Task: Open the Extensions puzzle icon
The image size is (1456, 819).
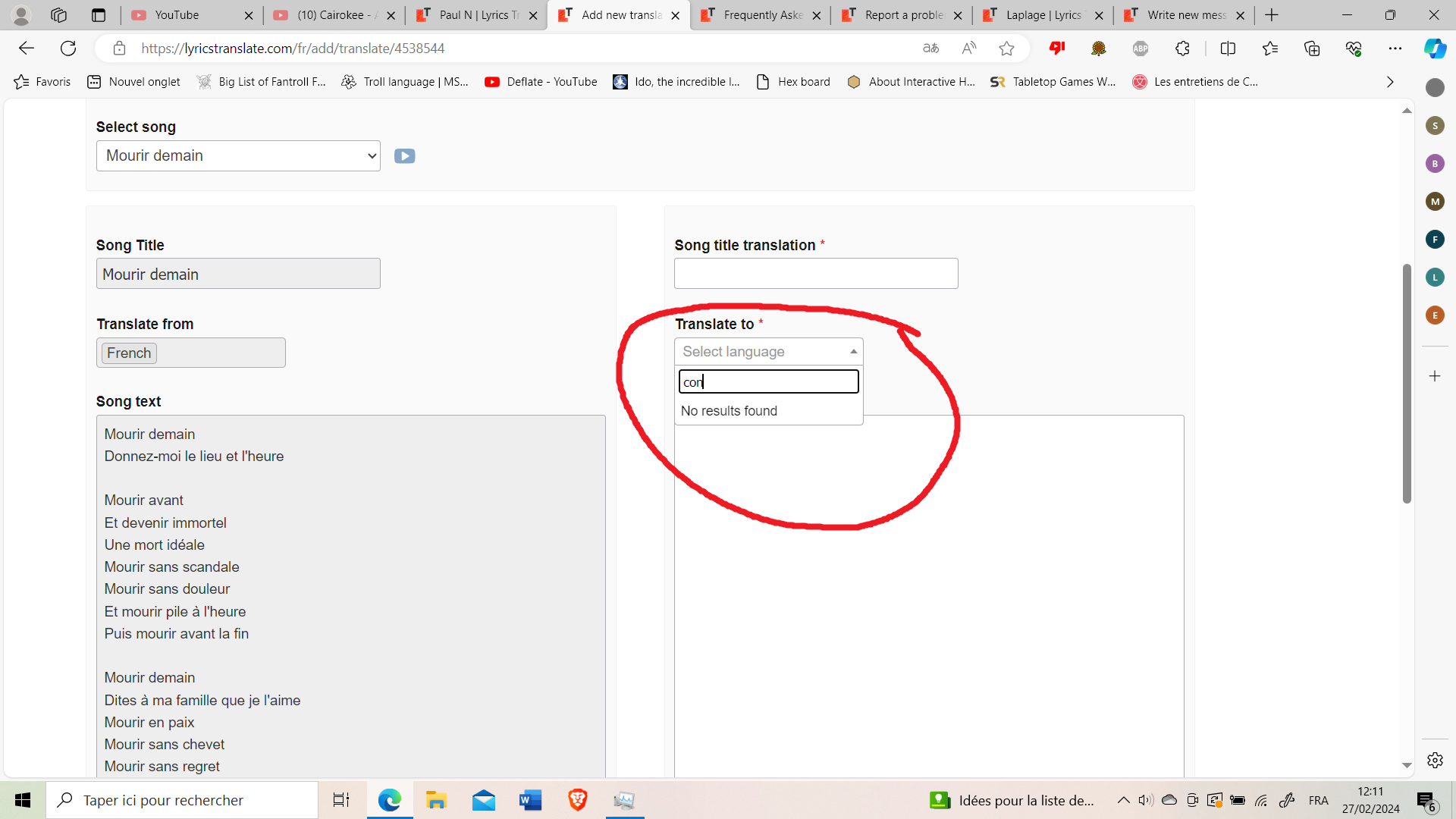Action: (x=1182, y=49)
